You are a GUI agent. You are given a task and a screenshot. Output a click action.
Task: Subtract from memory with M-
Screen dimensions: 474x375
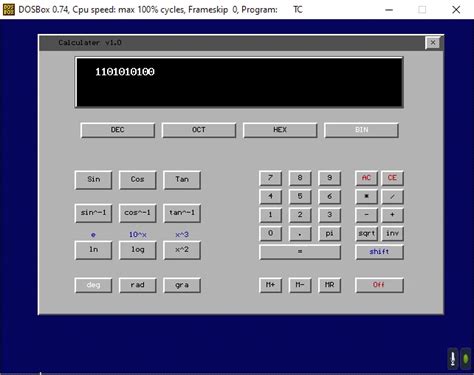tap(300, 285)
